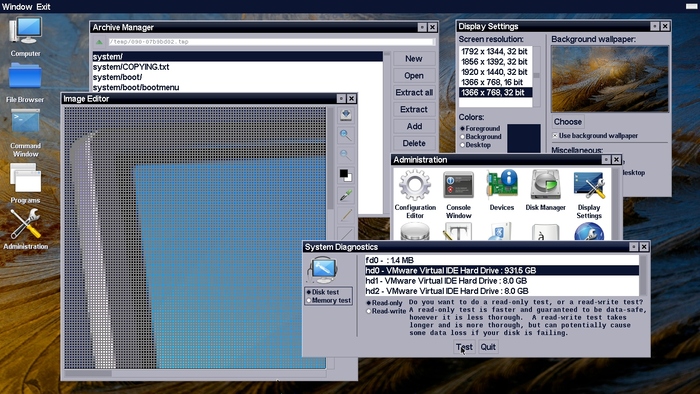Click the Choose wallpaper button

tap(567, 122)
